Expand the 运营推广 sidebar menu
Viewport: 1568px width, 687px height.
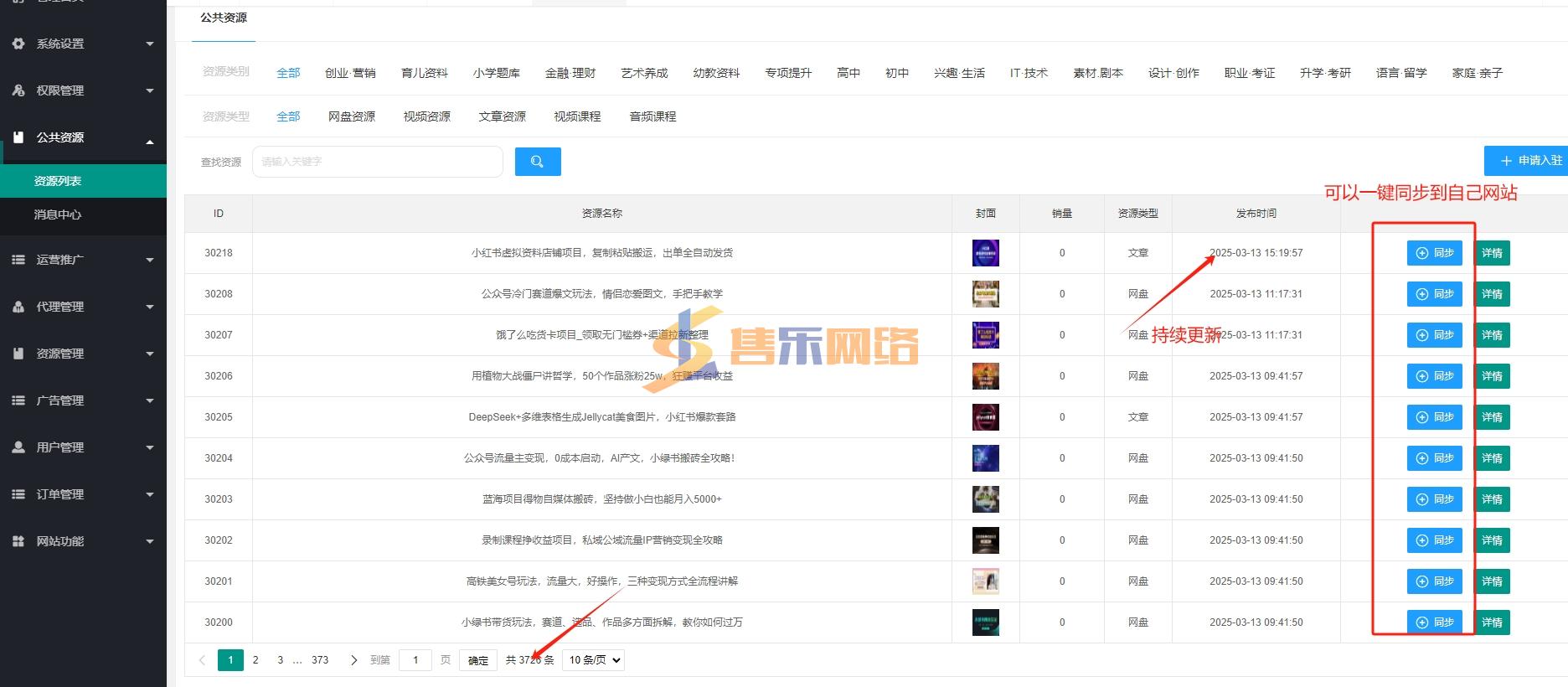pos(83,260)
